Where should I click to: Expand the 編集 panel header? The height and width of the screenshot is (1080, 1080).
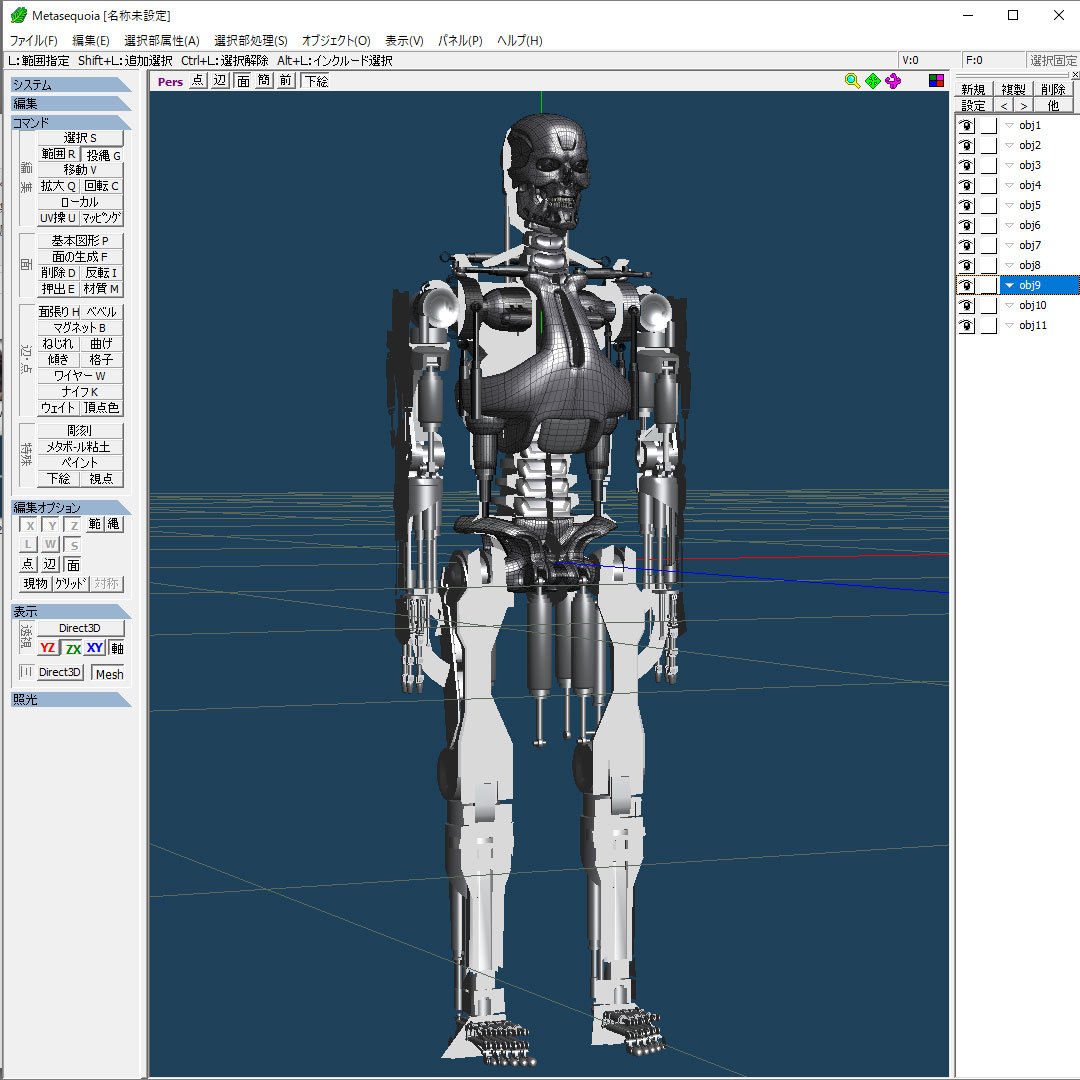(x=71, y=103)
